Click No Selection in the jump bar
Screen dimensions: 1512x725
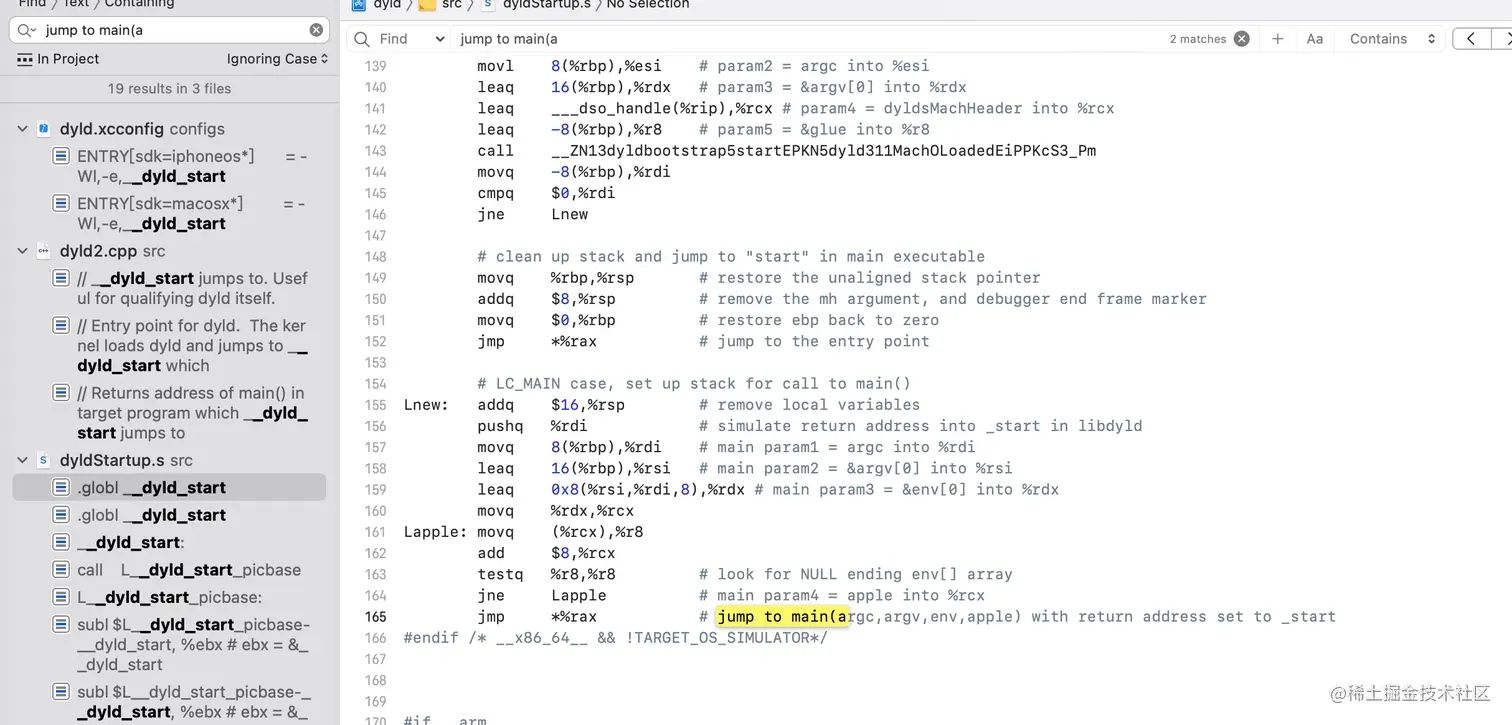[x=648, y=5]
